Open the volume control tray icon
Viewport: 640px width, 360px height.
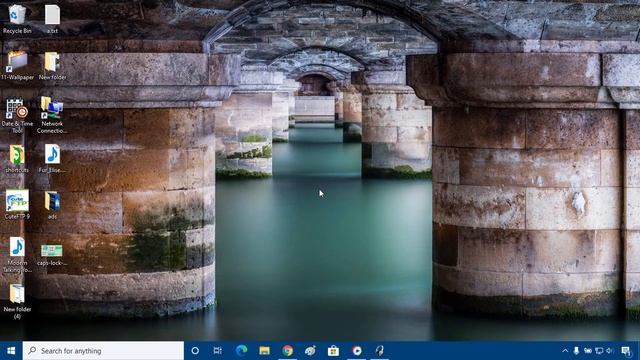click(x=610, y=351)
